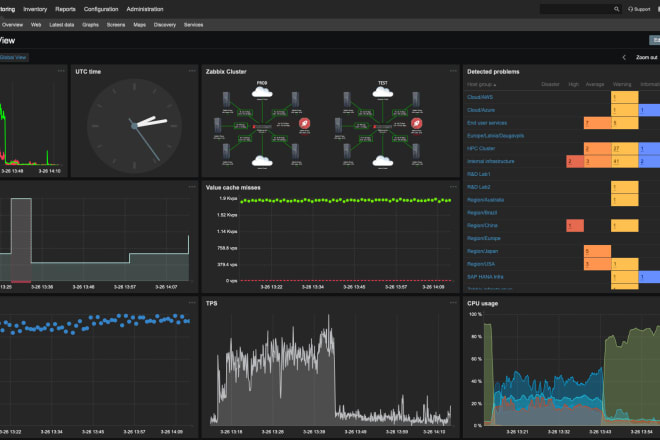Open the Value cache misses widget menu dots
The image size is (660, 440).
click(453, 187)
